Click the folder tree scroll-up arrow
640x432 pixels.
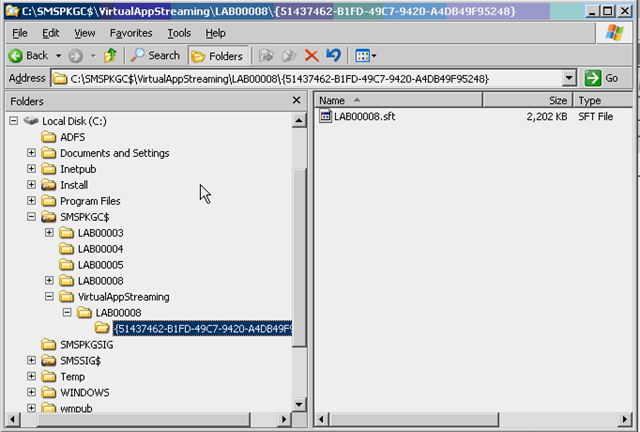tap(299, 120)
